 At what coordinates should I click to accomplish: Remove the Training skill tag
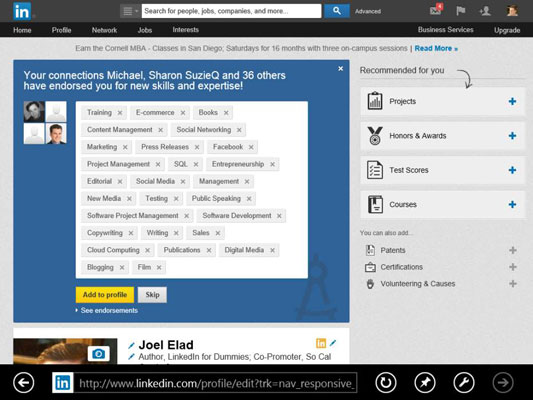click(120, 112)
